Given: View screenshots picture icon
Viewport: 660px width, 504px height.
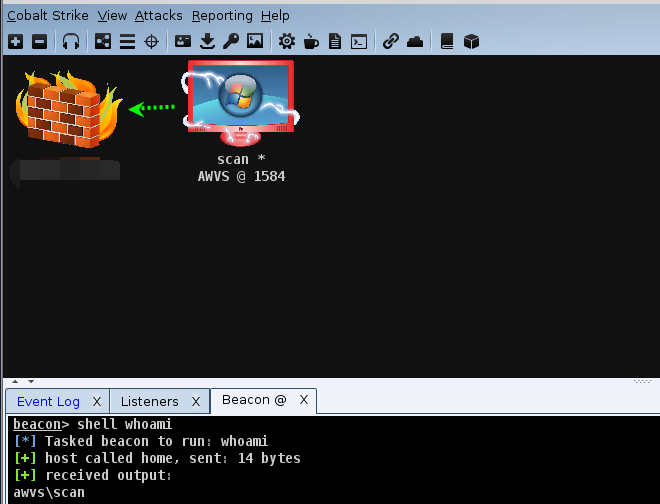Looking at the screenshot, I should [255, 41].
